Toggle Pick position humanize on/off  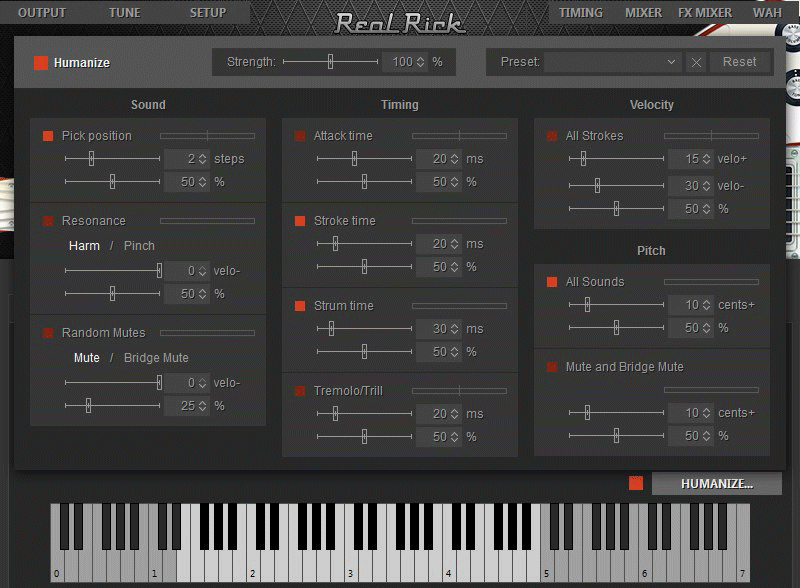48,136
